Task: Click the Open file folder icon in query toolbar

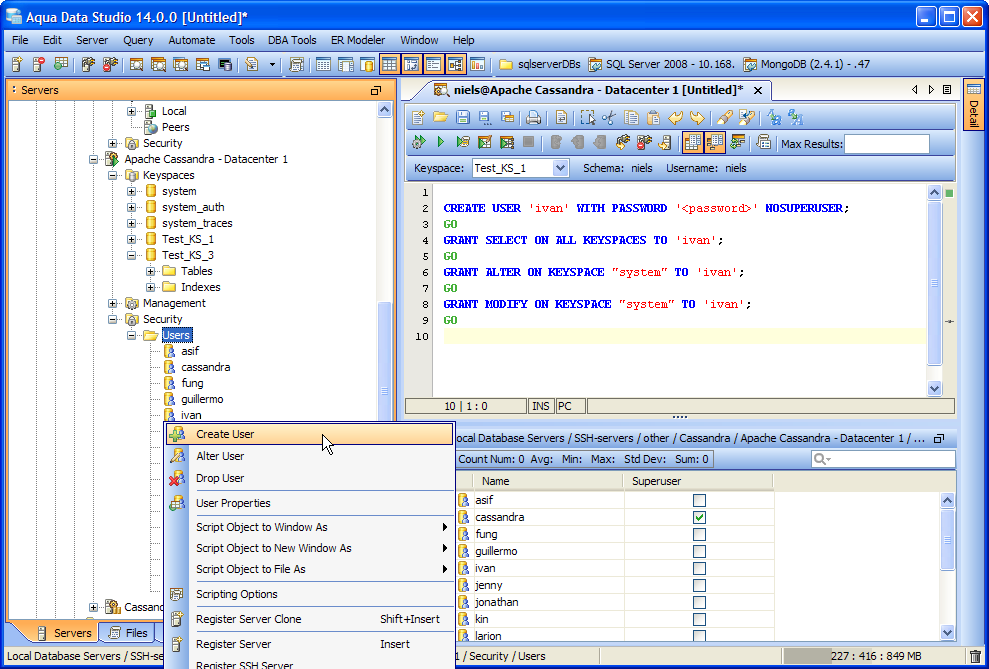Action: (x=440, y=118)
